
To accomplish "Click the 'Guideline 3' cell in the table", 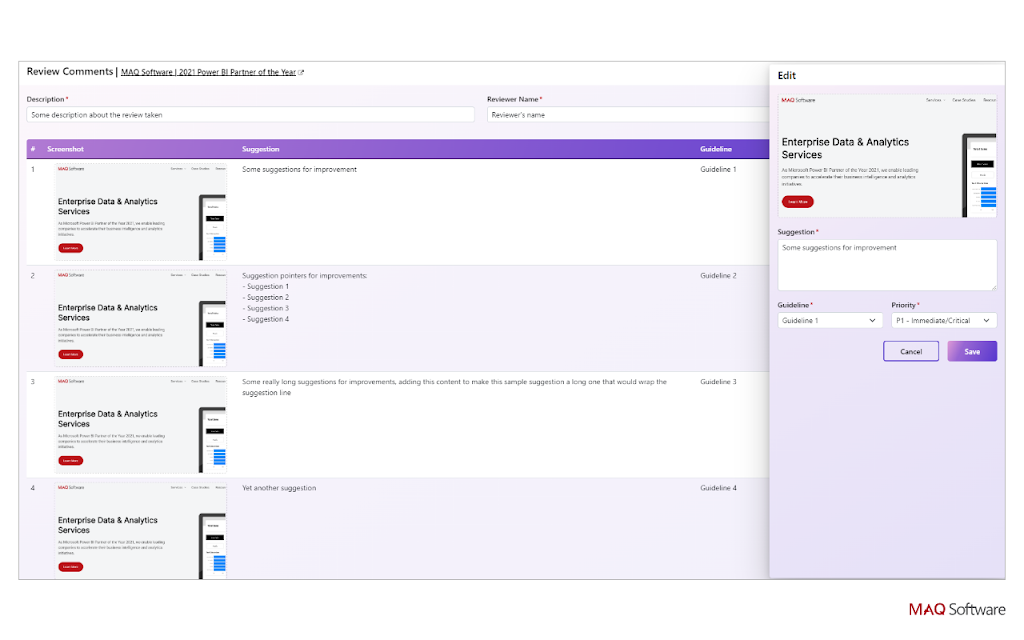I will 718,382.
